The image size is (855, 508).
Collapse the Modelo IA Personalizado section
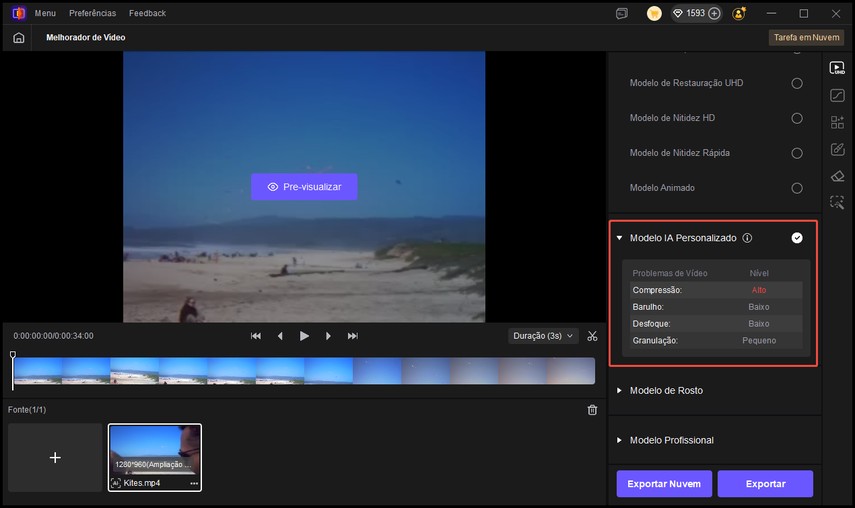pos(619,238)
